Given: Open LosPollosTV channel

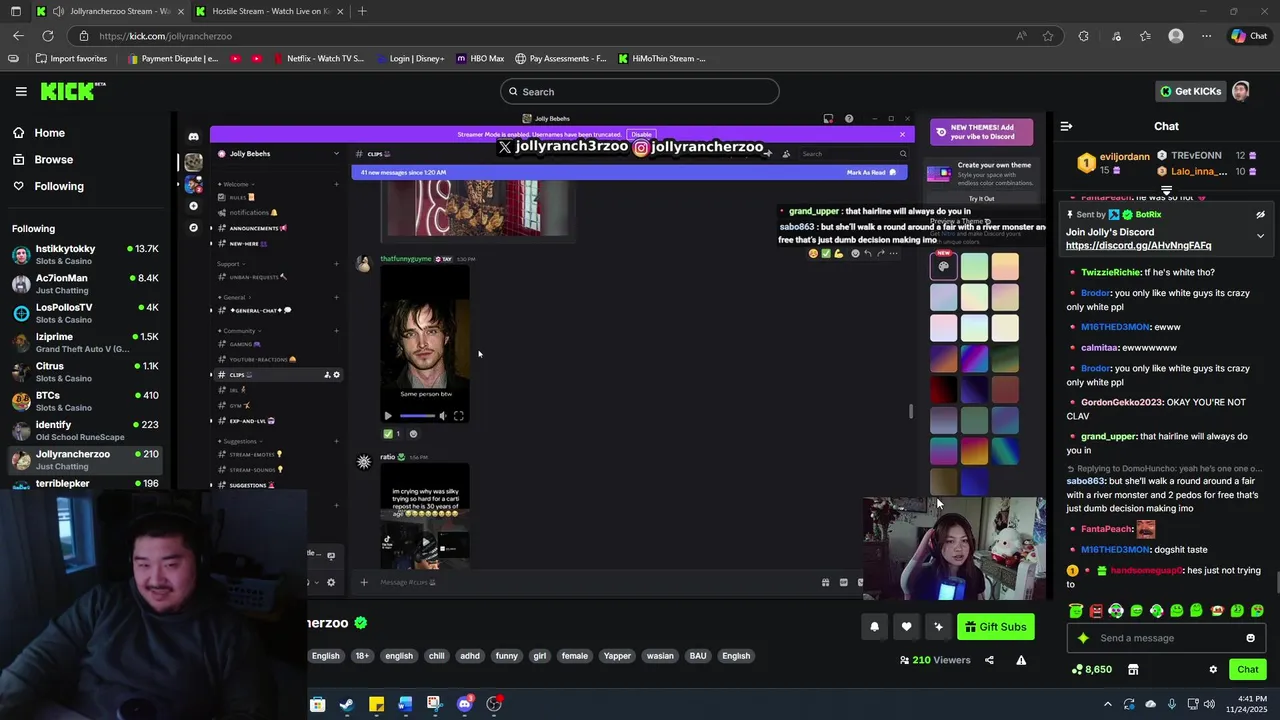Looking at the screenshot, I should 85,313.
